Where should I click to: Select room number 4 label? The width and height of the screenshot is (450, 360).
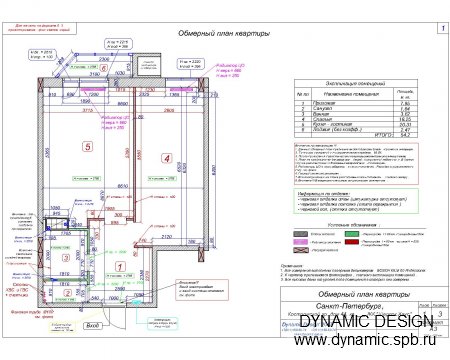click(x=167, y=158)
